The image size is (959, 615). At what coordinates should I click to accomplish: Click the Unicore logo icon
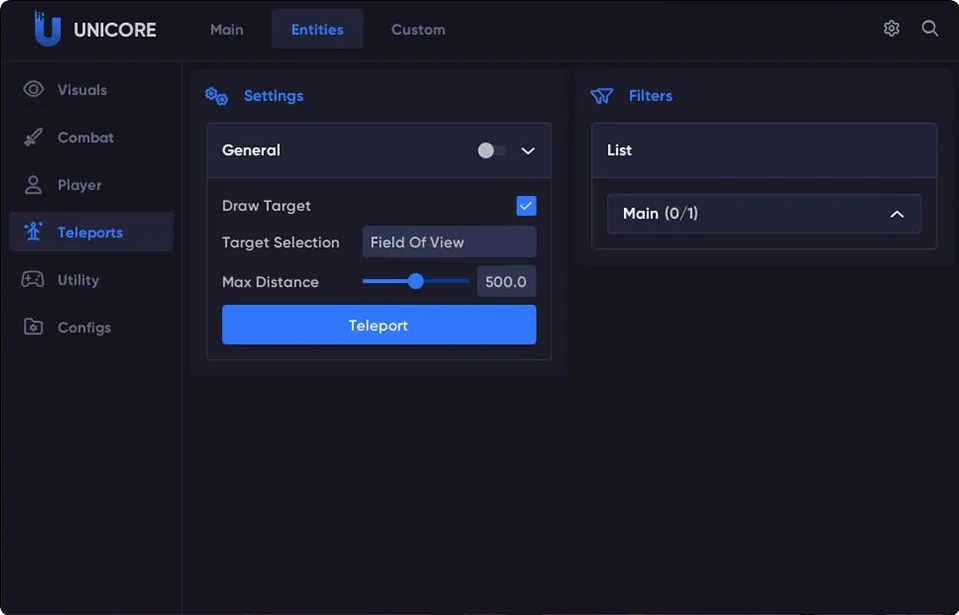[x=47, y=29]
